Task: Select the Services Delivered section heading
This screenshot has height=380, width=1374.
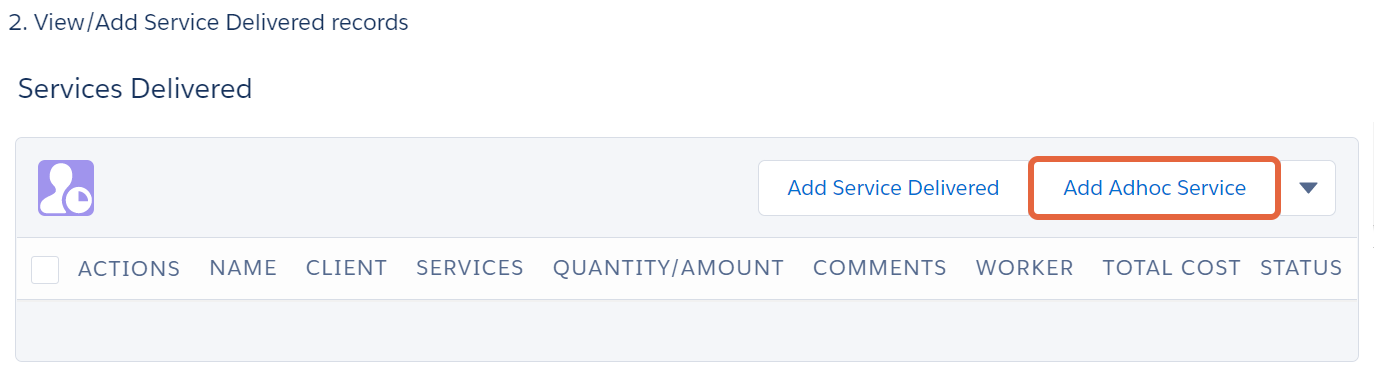Action: 135,89
